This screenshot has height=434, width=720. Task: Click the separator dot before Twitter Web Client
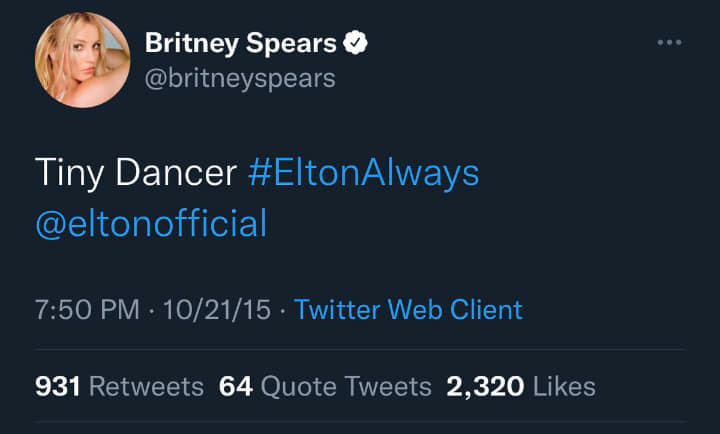click(x=283, y=310)
